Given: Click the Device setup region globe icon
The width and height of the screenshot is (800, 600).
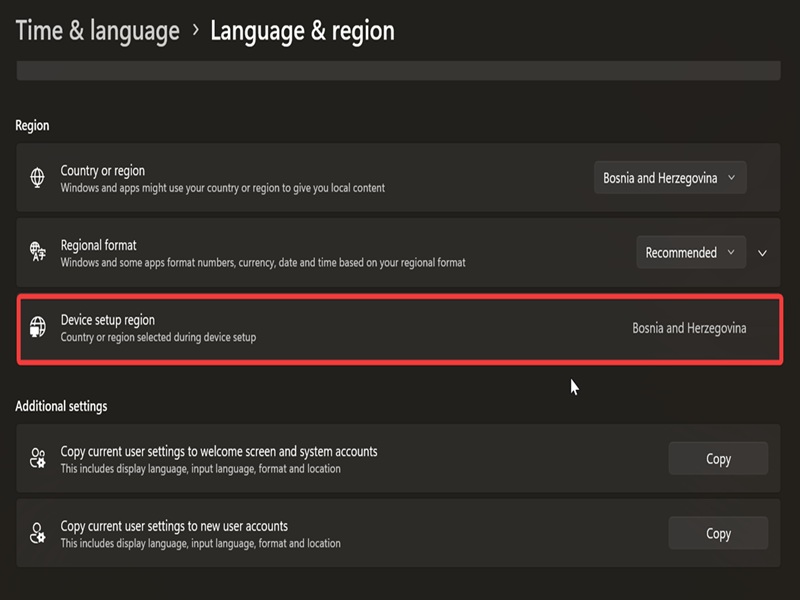Looking at the screenshot, I should [37, 327].
